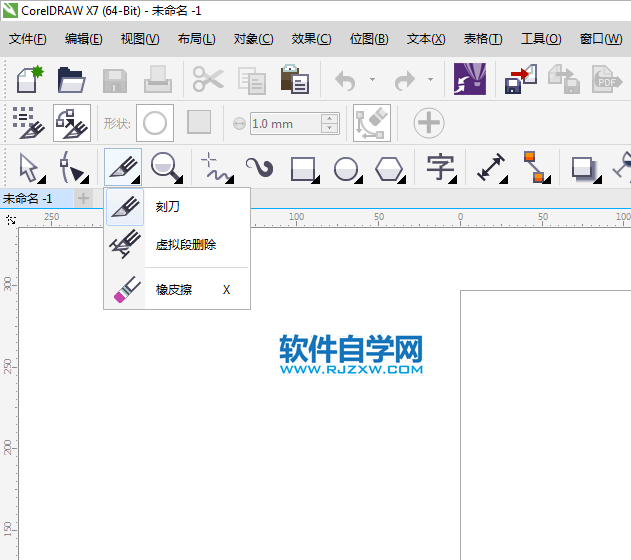Click the Undo arrow

point(345,80)
